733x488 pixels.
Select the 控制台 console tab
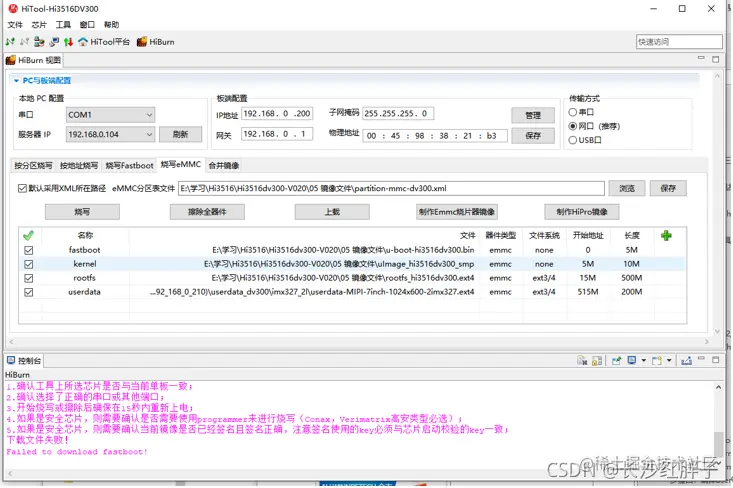click(x=24, y=360)
